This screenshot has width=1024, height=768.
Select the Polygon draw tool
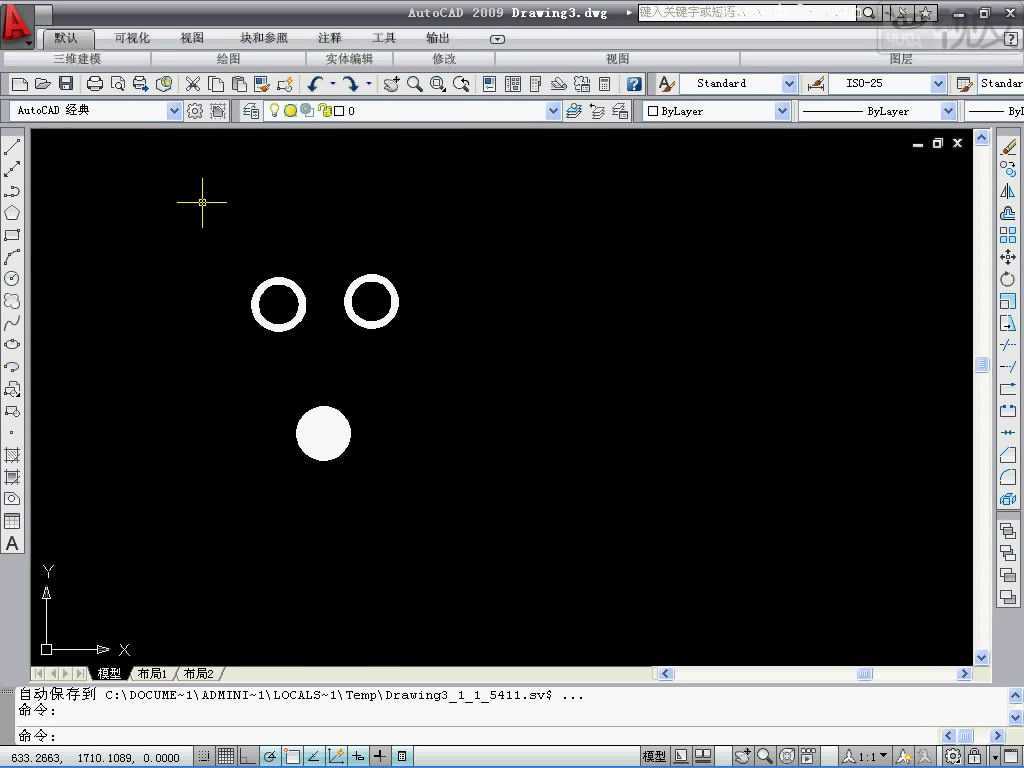point(12,213)
